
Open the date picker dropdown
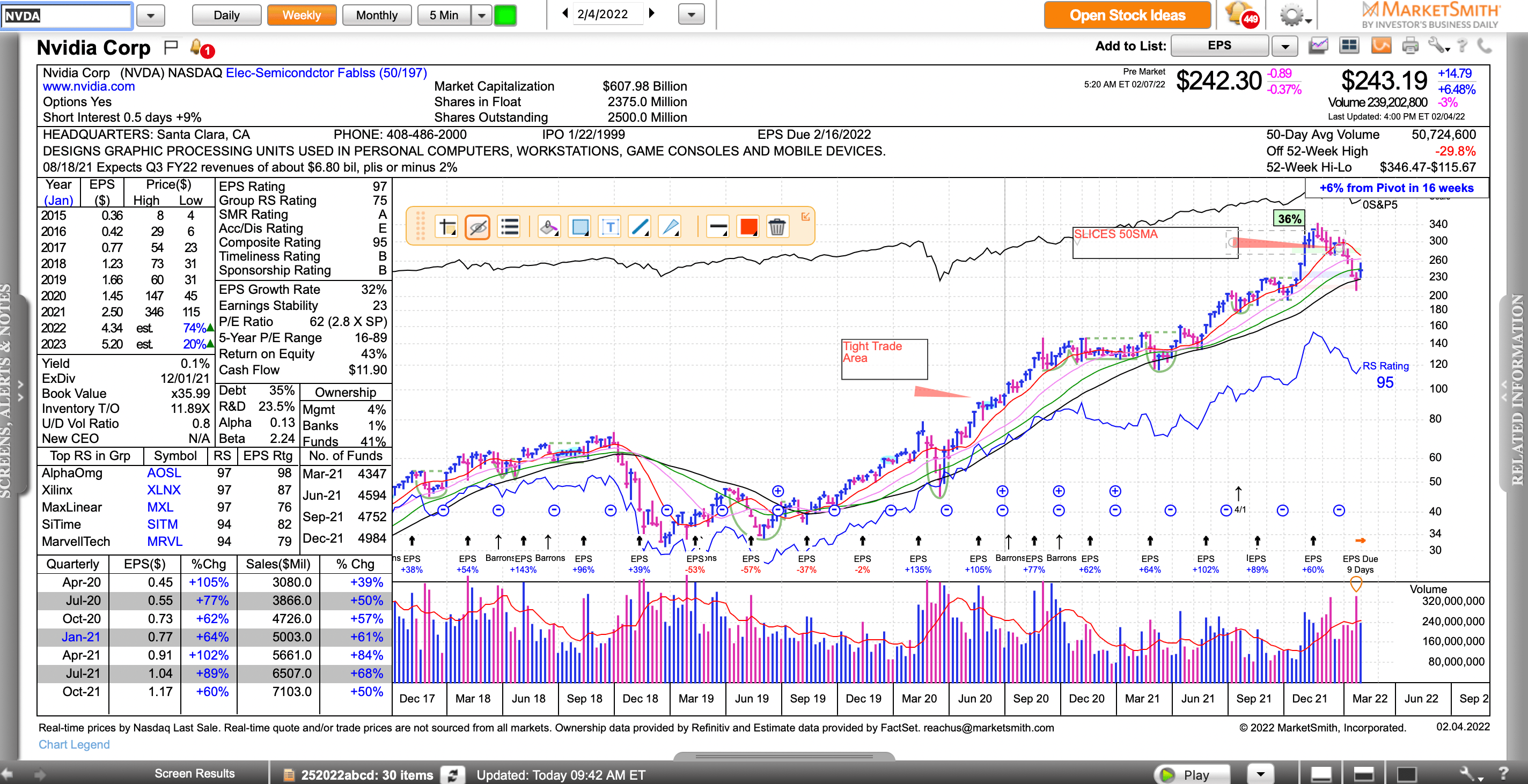click(x=692, y=14)
